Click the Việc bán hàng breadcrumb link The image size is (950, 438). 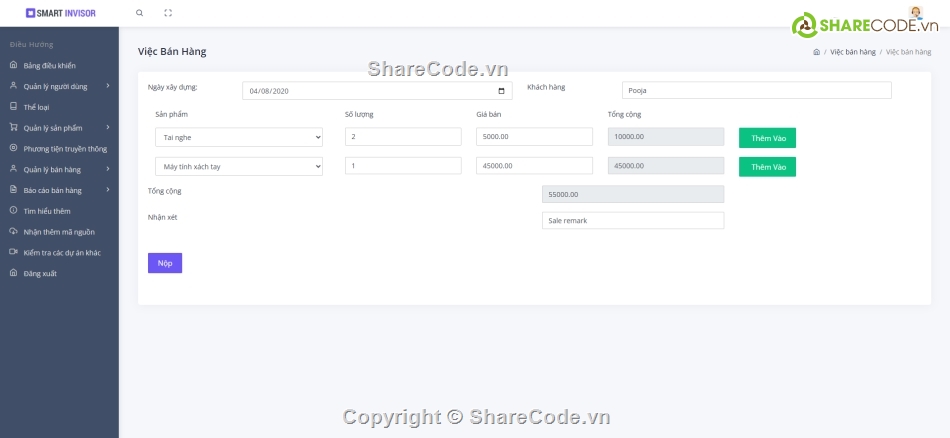pyautogui.click(x=852, y=51)
